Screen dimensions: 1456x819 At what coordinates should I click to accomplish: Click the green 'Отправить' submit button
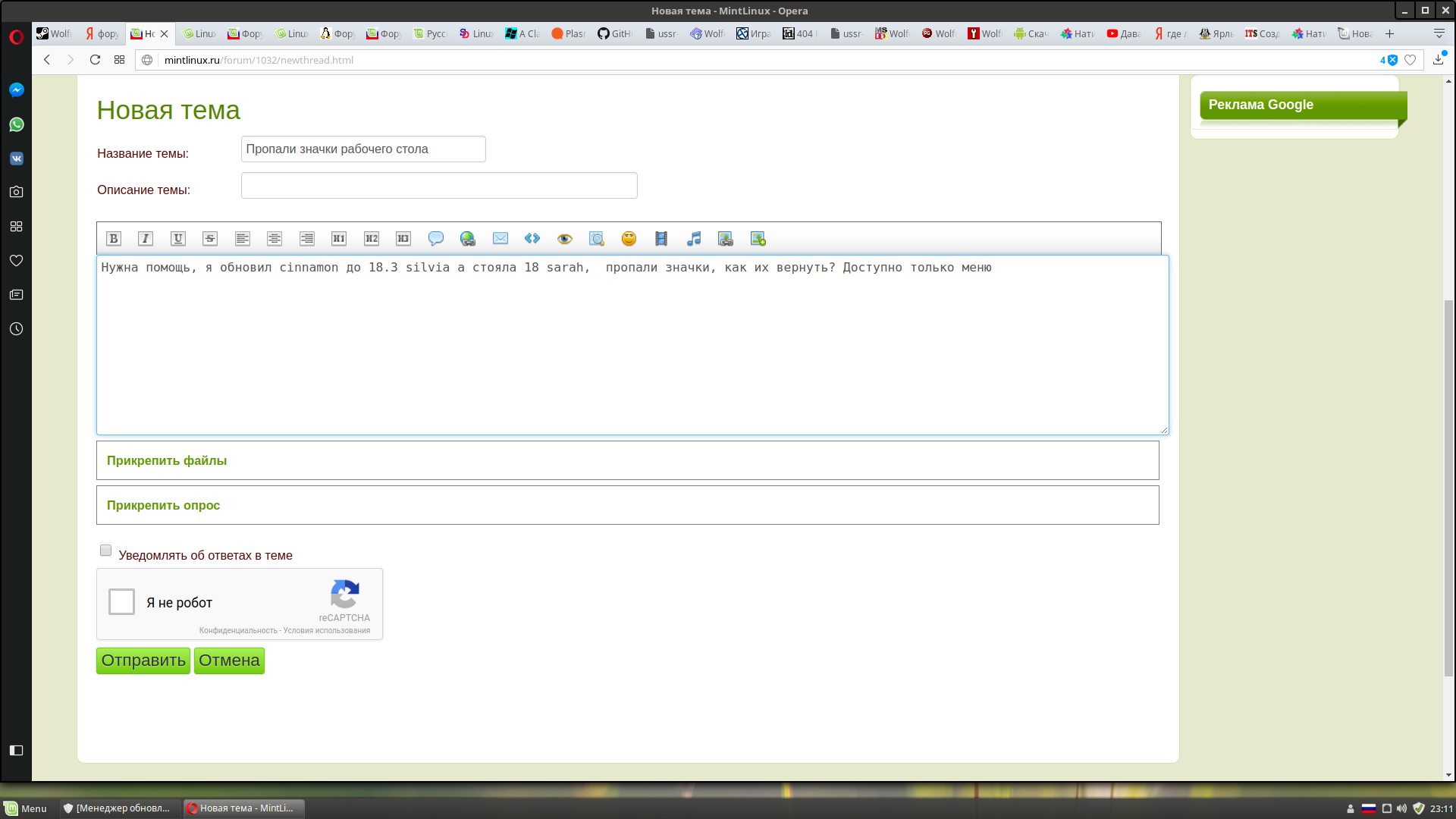click(x=143, y=661)
